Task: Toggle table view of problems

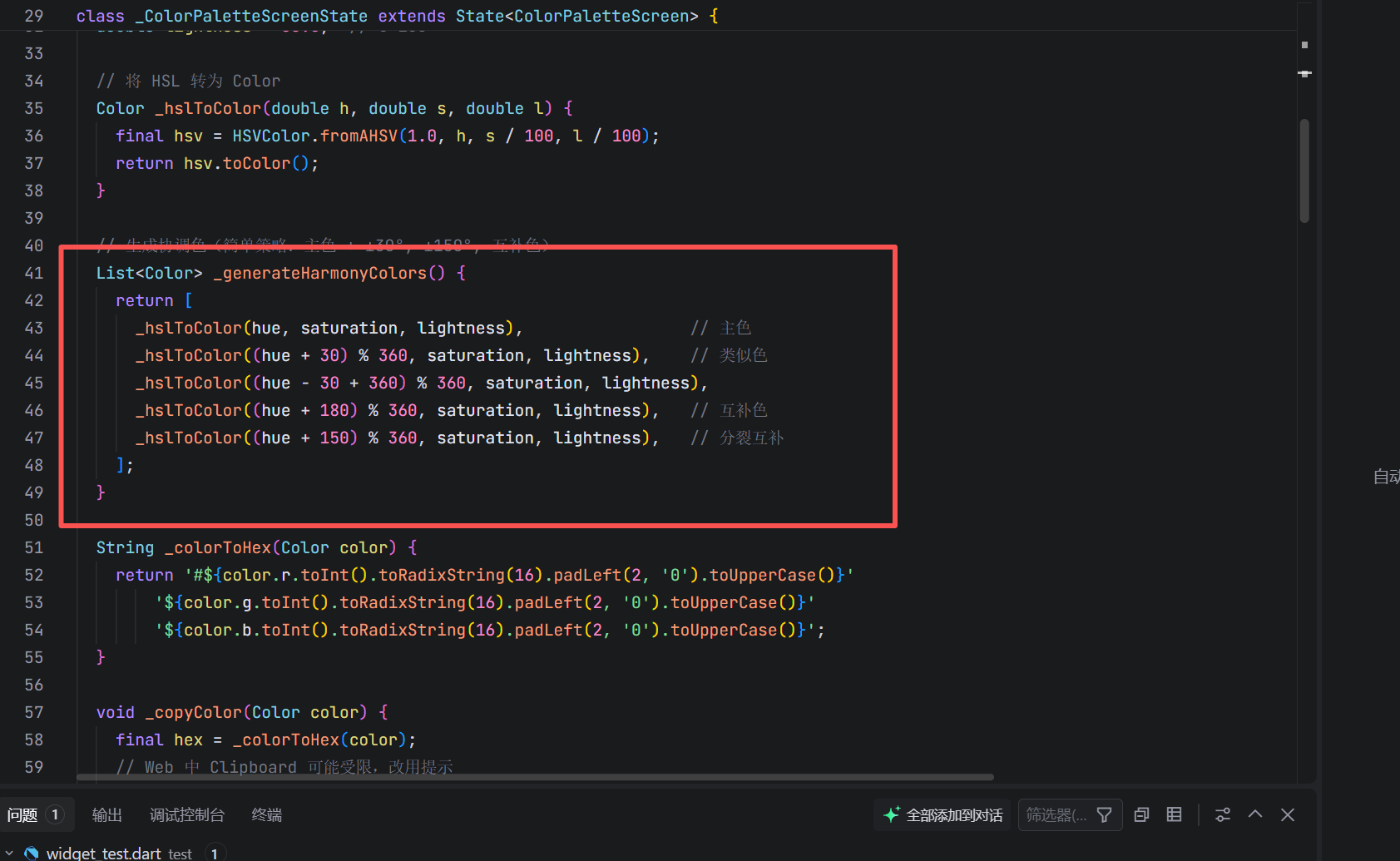Action: 1174,814
